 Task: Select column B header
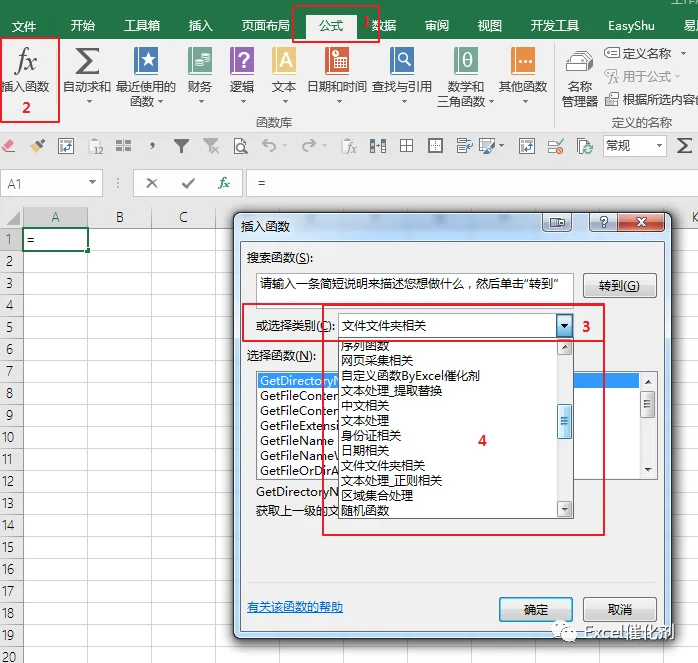pyautogui.click(x=119, y=217)
